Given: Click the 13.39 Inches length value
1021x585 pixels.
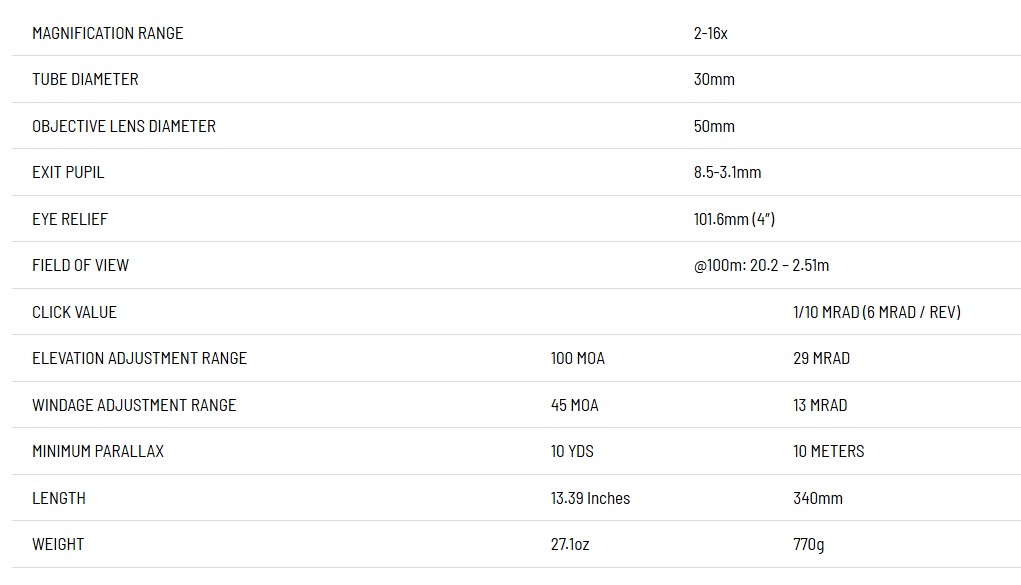Looking at the screenshot, I should coord(590,498).
